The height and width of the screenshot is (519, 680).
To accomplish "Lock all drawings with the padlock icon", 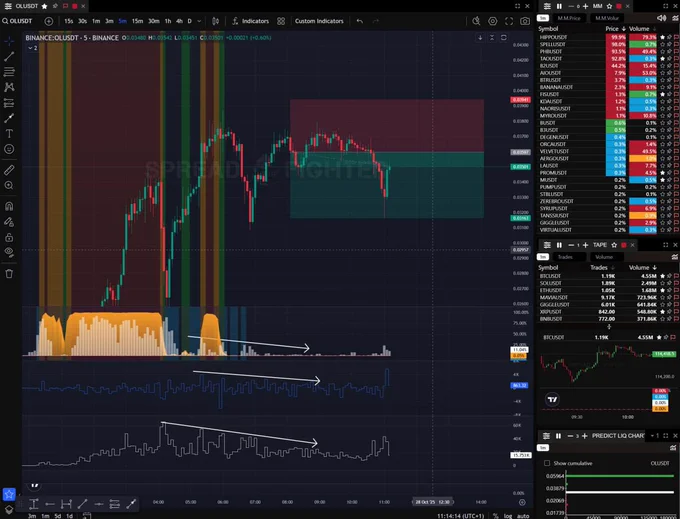I will pos(9,237).
